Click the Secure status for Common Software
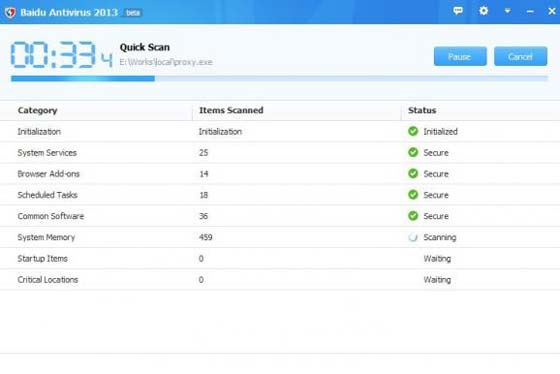 (436, 216)
